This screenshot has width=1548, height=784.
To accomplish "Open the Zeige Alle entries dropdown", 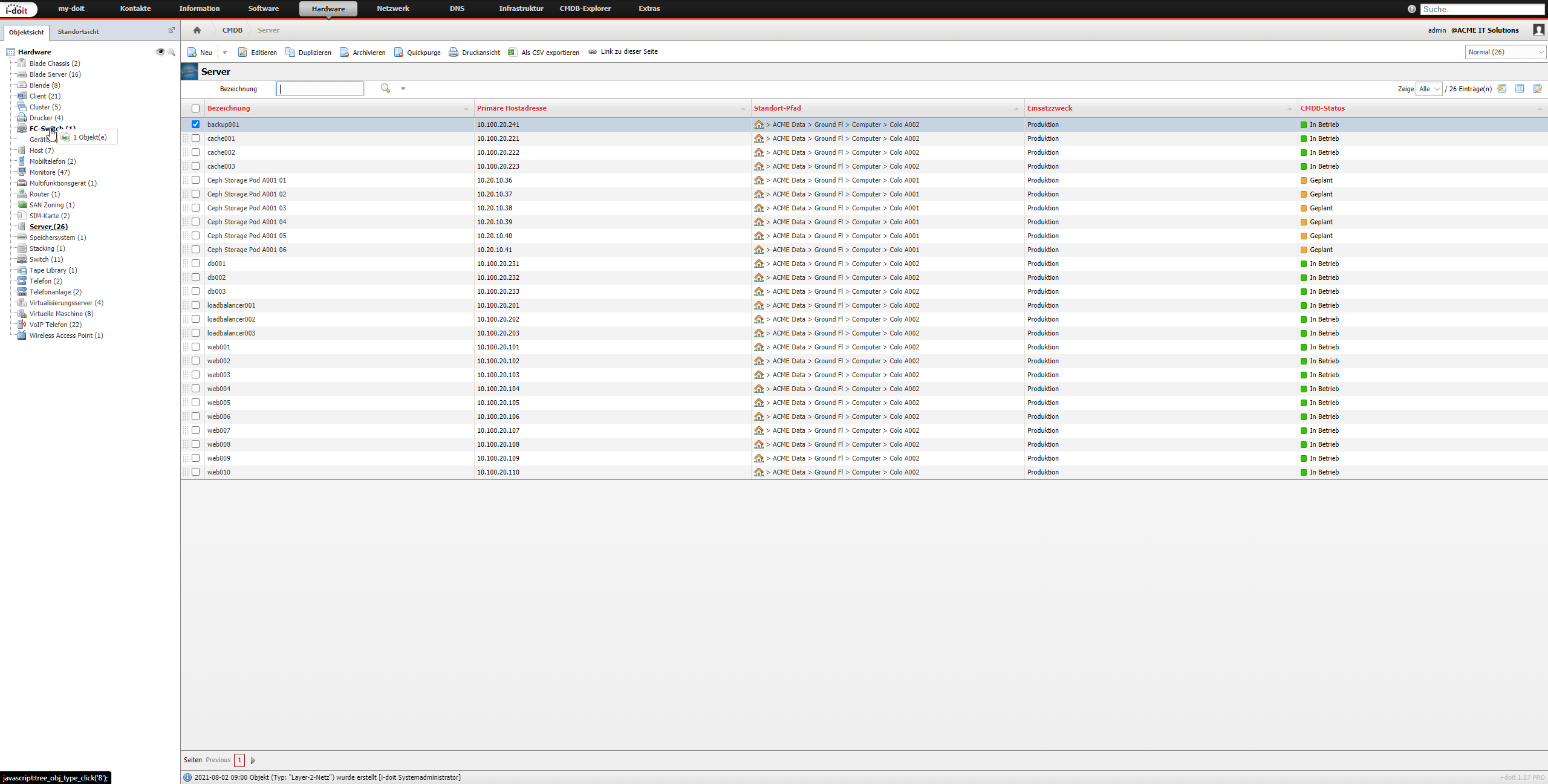I will coord(1429,89).
